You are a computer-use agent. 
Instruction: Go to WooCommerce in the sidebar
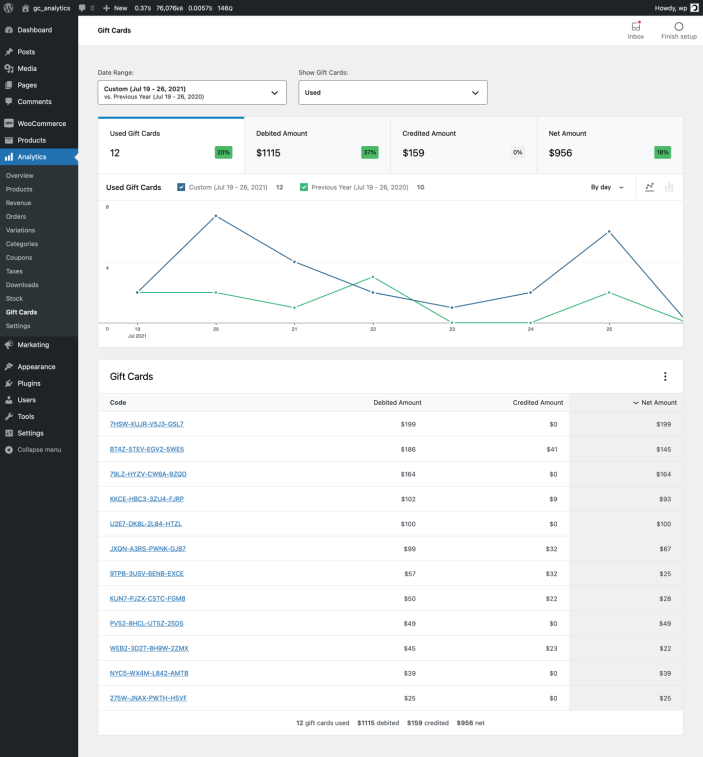click(41, 123)
